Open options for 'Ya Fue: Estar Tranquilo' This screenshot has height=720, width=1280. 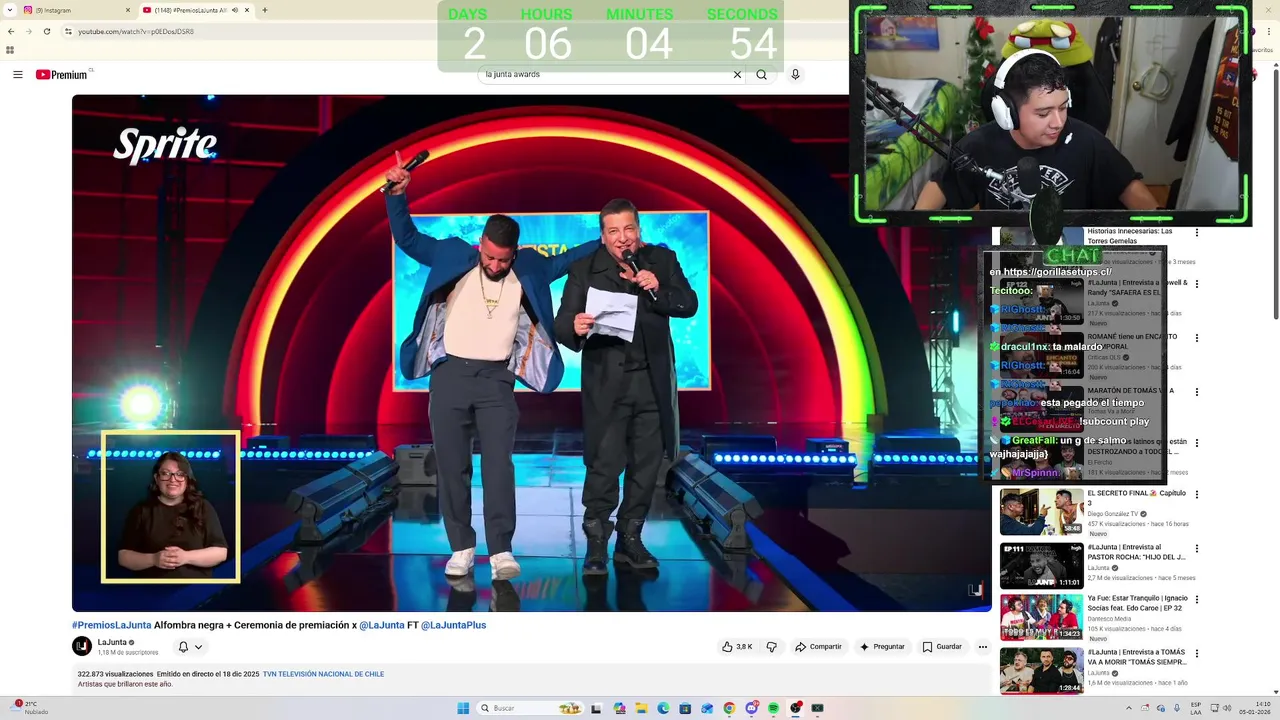click(1197, 600)
